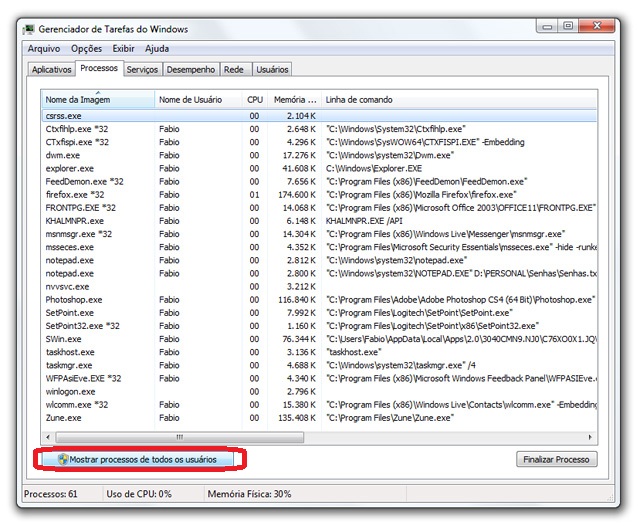This screenshot has height=532, width=640.
Task: Sort by Nome de Usuário column header
Action: pos(198,100)
